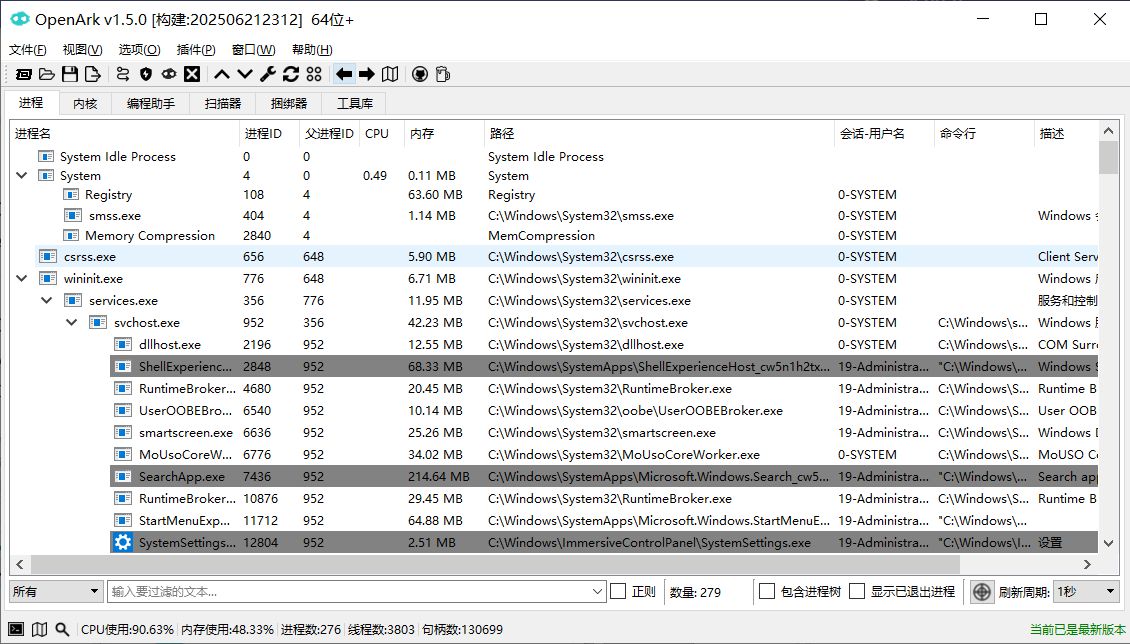Click the floppy disk save icon
Screen dimensions: 1130x644
tap(70, 74)
